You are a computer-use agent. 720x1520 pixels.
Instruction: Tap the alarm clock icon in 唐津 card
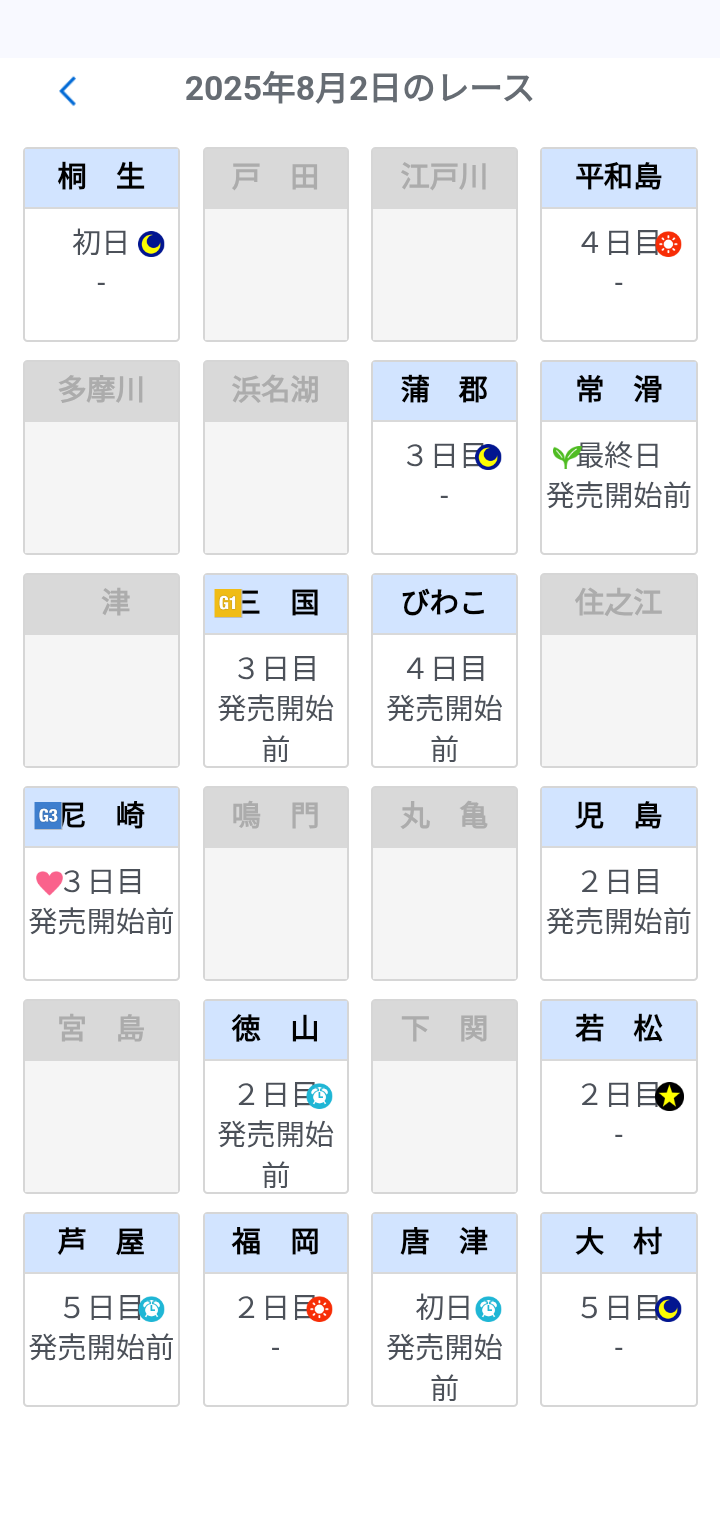(488, 1309)
